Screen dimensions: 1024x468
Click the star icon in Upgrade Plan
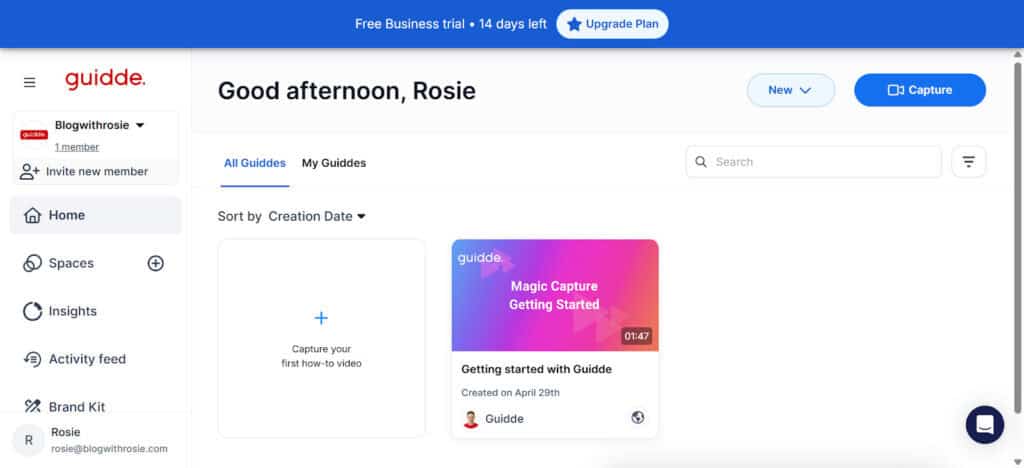tap(574, 25)
